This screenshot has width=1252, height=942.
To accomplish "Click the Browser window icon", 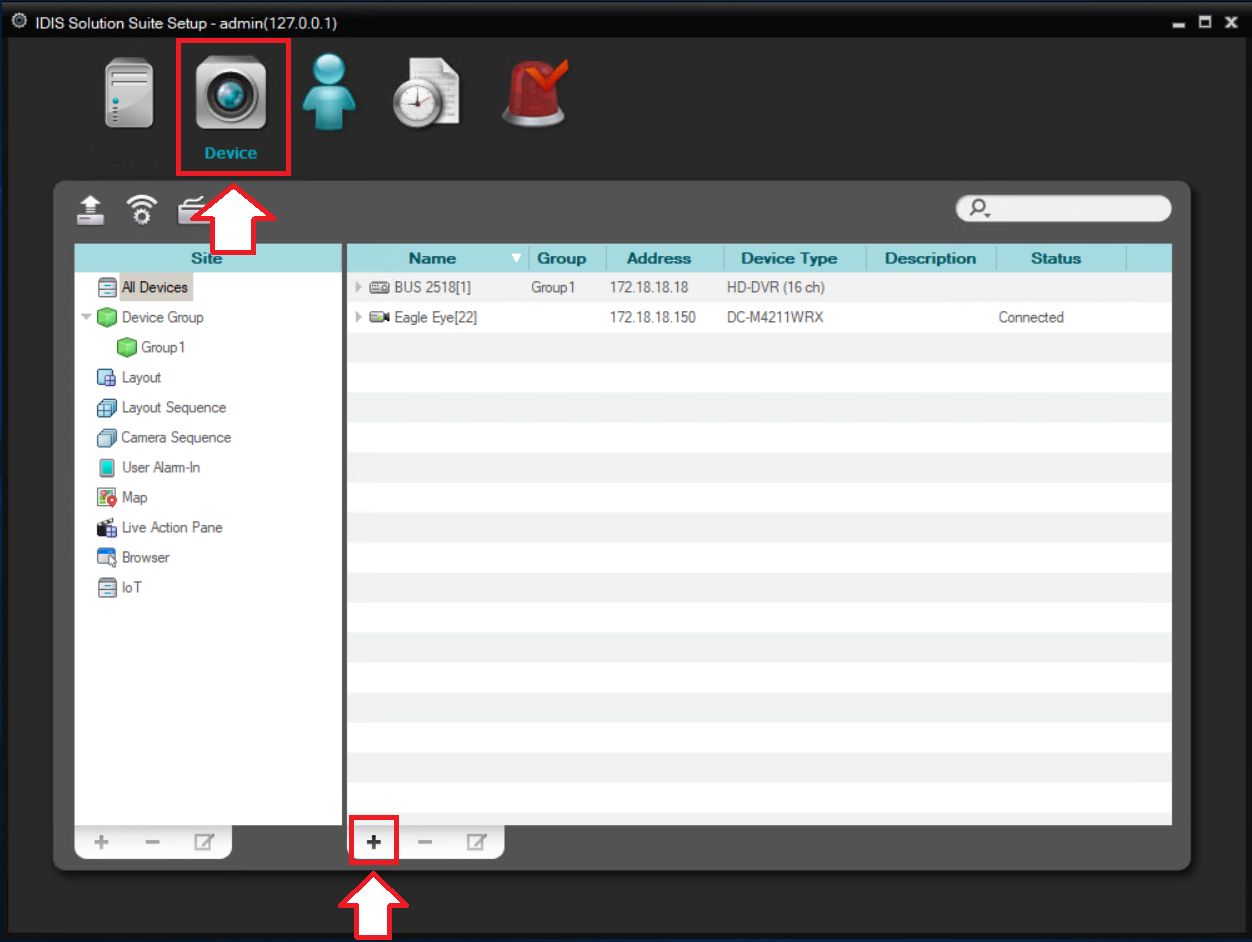I will click(107, 557).
